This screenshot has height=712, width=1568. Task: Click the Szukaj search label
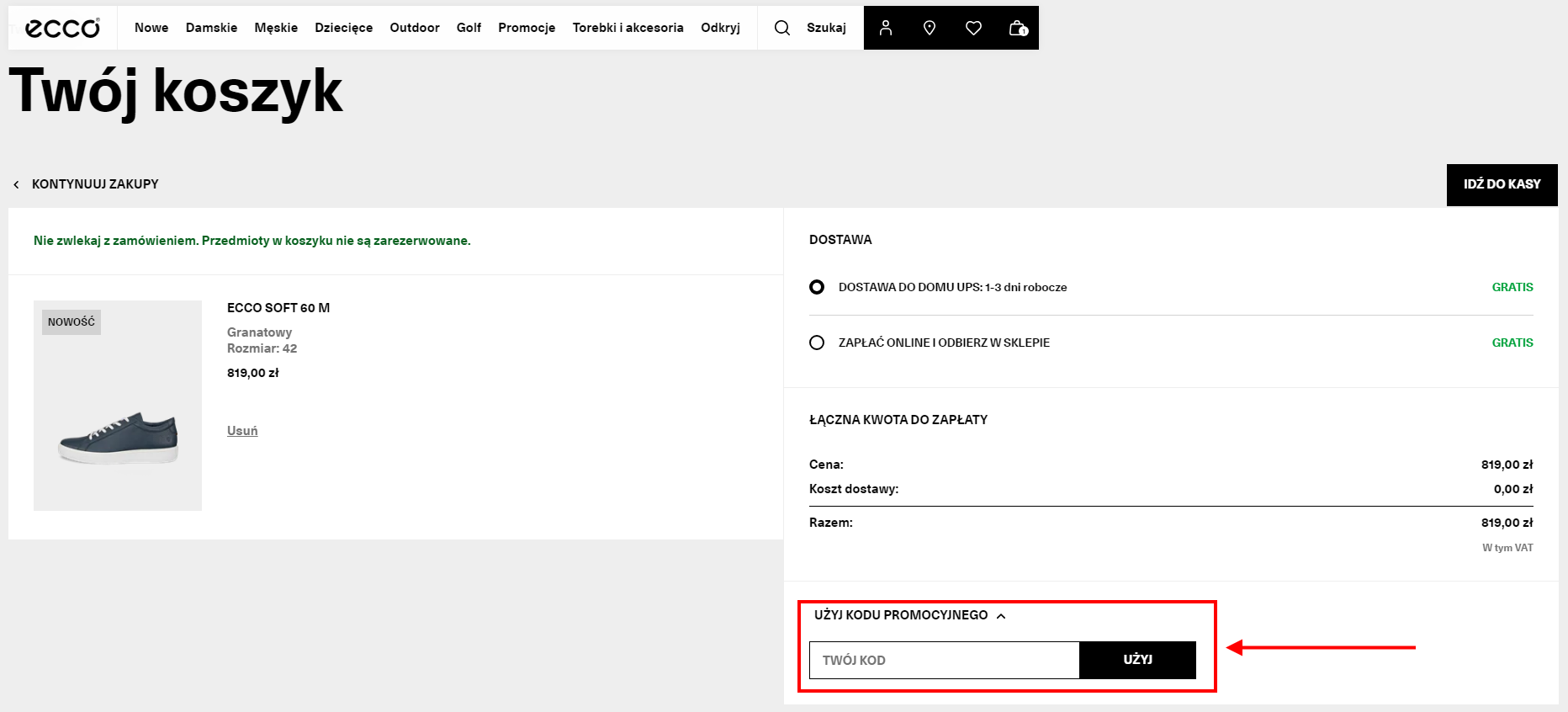pos(826,28)
